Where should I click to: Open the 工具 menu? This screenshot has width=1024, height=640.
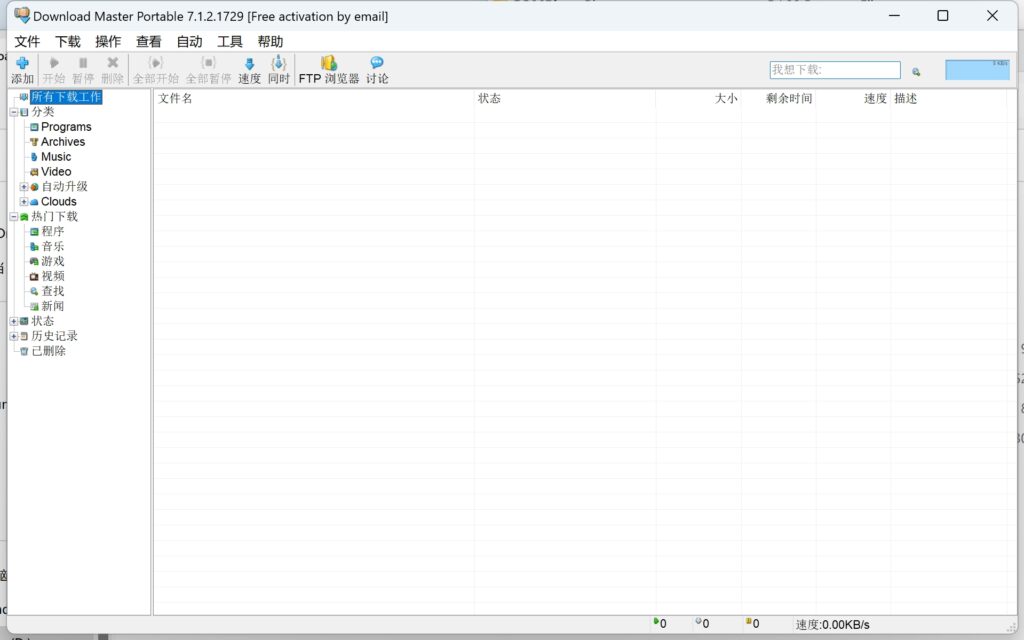tap(230, 42)
